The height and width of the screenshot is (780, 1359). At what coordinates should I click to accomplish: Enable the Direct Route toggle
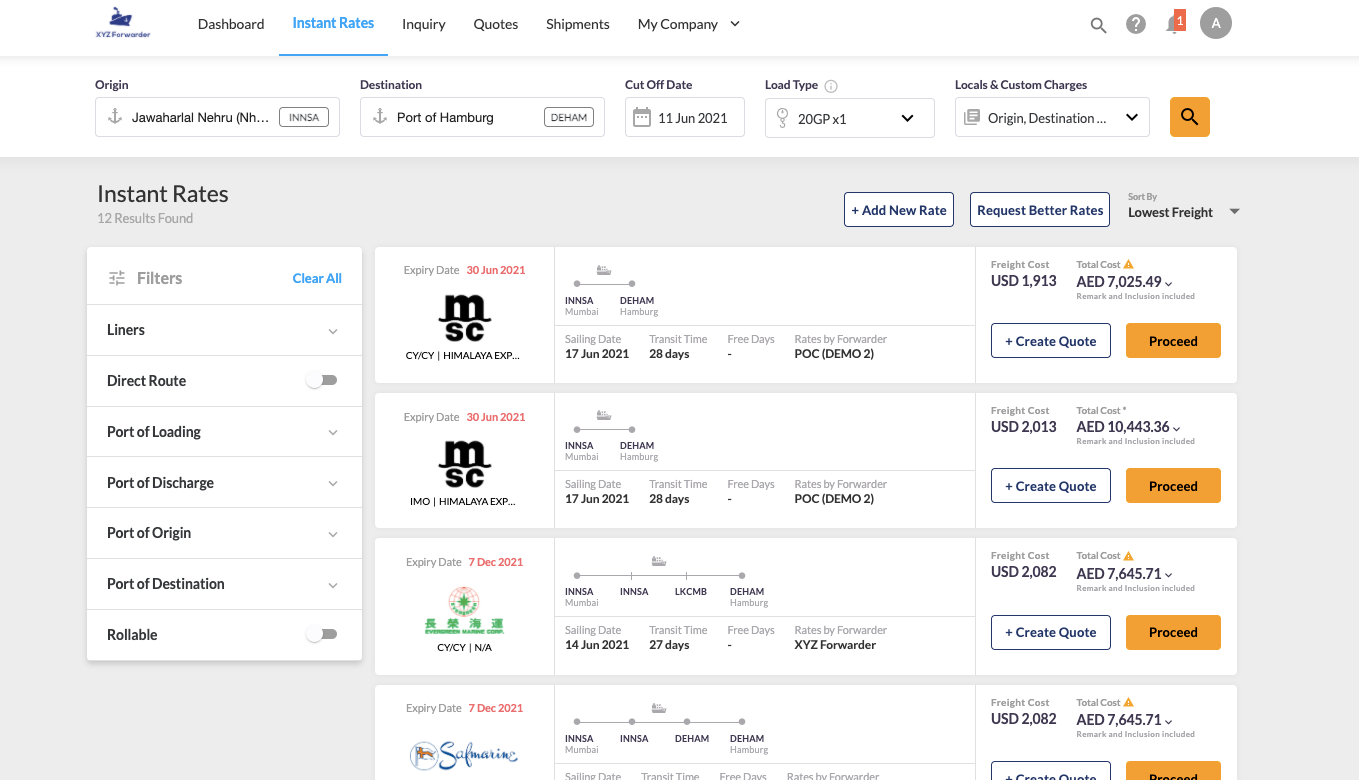[321, 380]
